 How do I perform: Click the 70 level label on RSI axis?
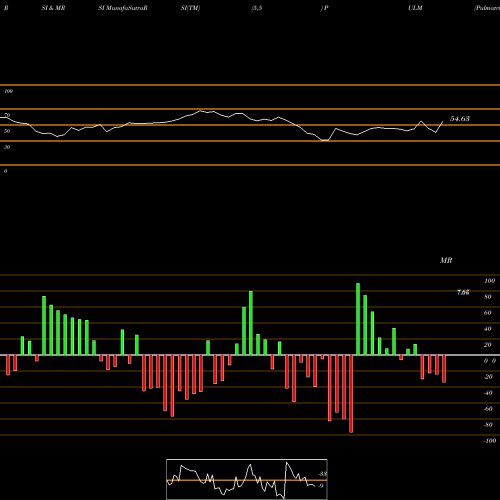click(x=7, y=115)
